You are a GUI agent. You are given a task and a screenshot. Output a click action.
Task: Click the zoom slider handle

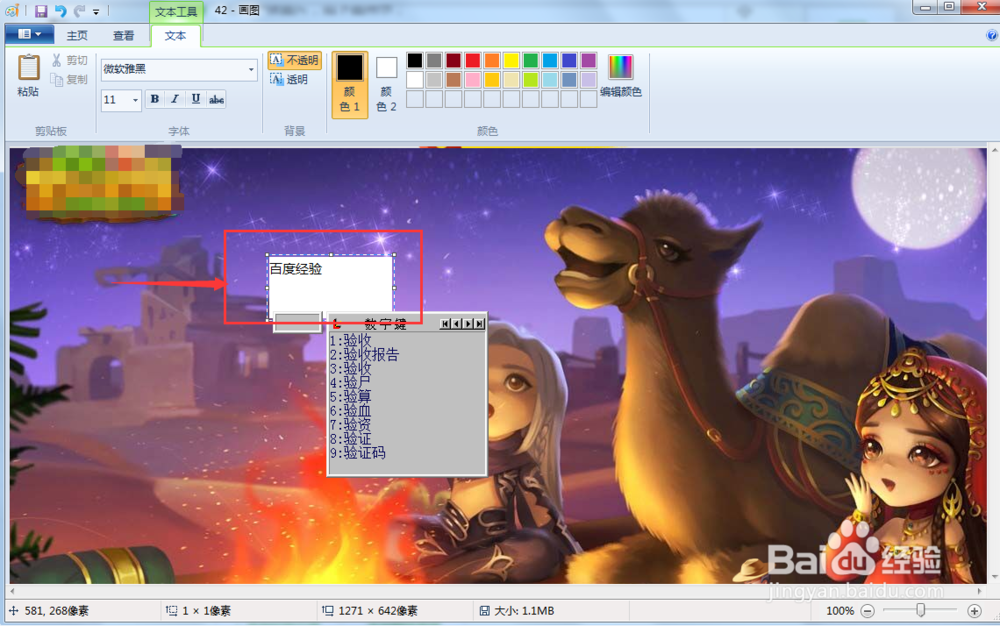(x=920, y=611)
